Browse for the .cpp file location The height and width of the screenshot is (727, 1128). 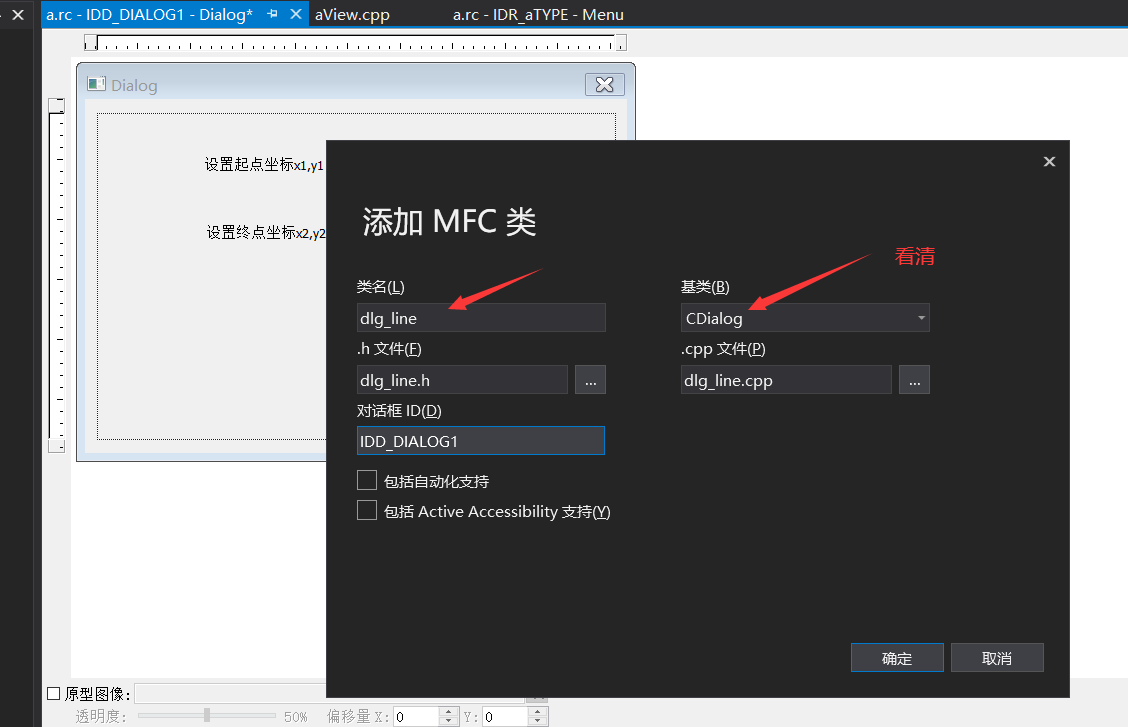[x=914, y=380]
